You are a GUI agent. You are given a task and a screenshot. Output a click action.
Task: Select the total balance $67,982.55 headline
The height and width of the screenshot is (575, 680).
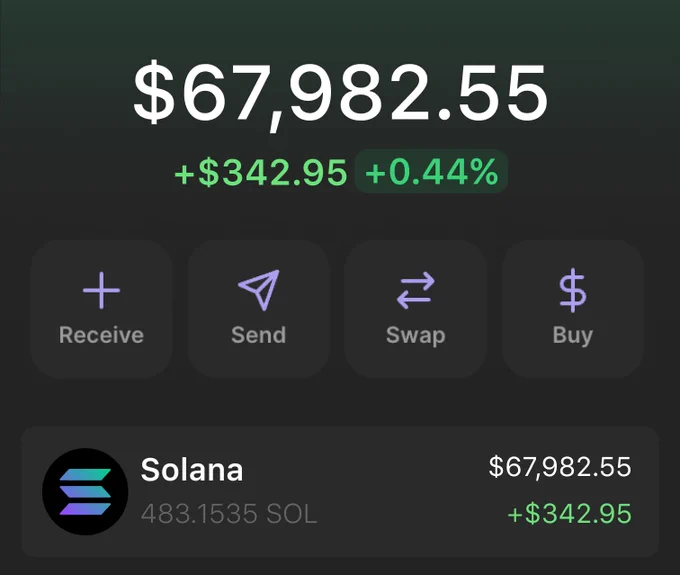pos(340,94)
